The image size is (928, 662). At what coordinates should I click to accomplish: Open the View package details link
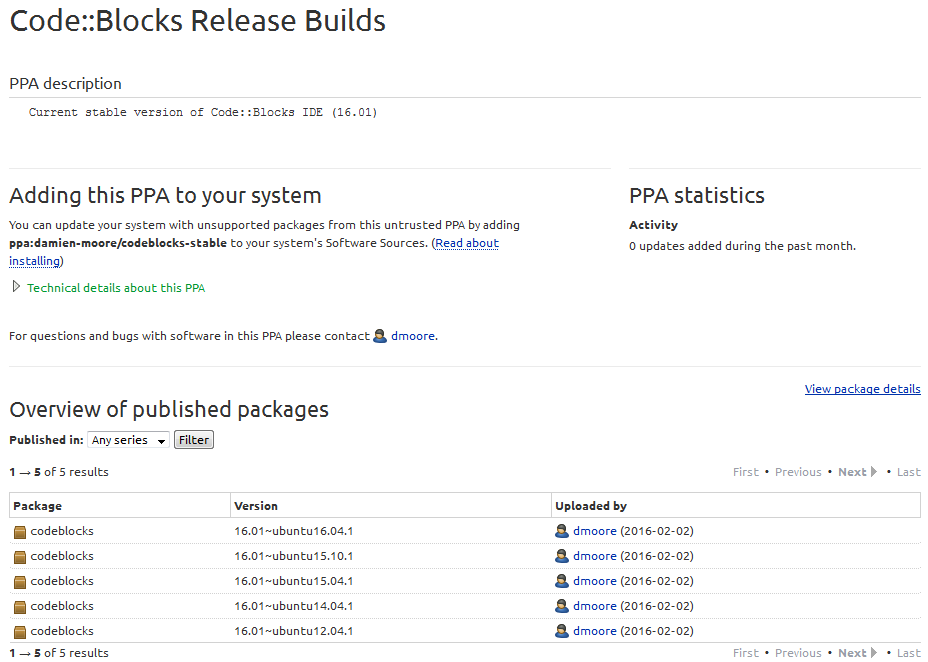click(x=862, y=389)
